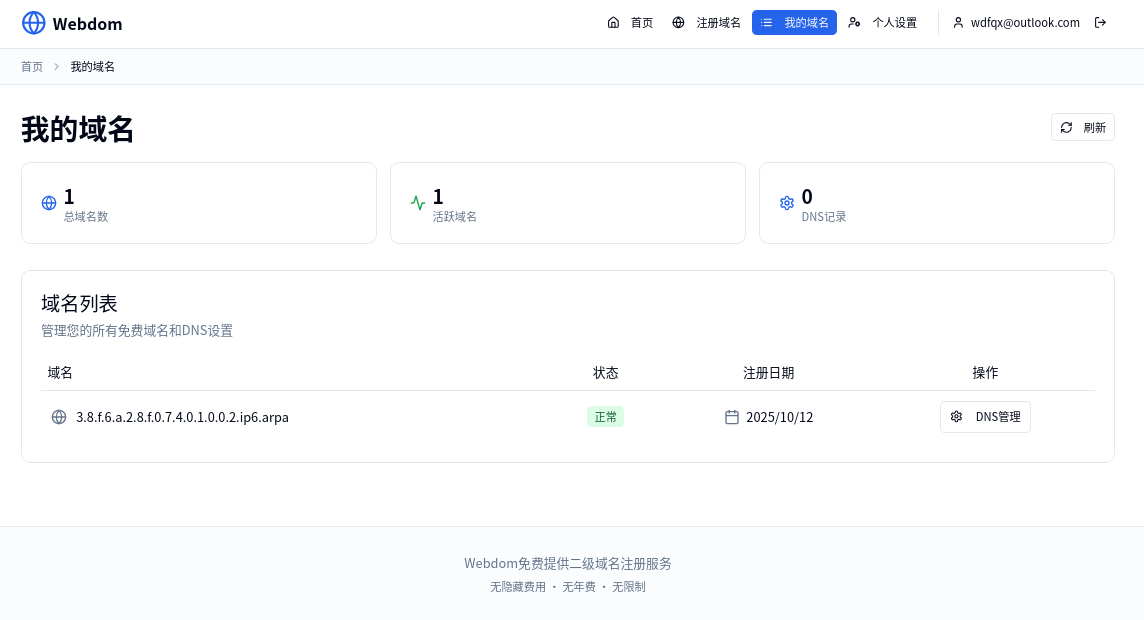Click the wdfqx@outlook.com account label
Viewport: 1144px width, 620px height.
(x=1025, y=22)
